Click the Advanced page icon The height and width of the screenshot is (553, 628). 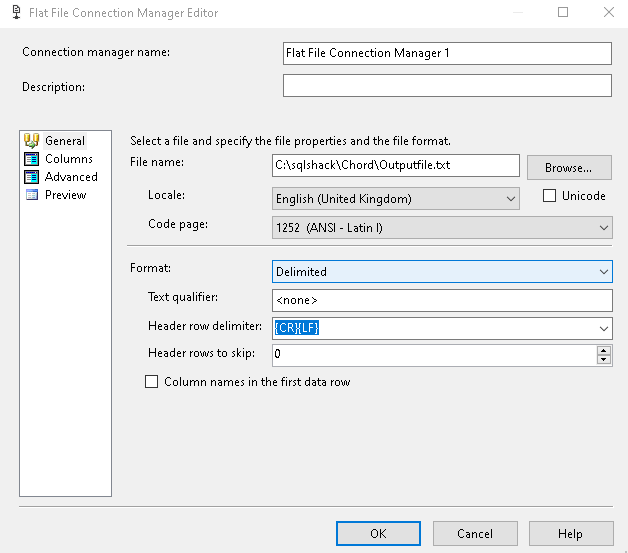click(31, 177)
